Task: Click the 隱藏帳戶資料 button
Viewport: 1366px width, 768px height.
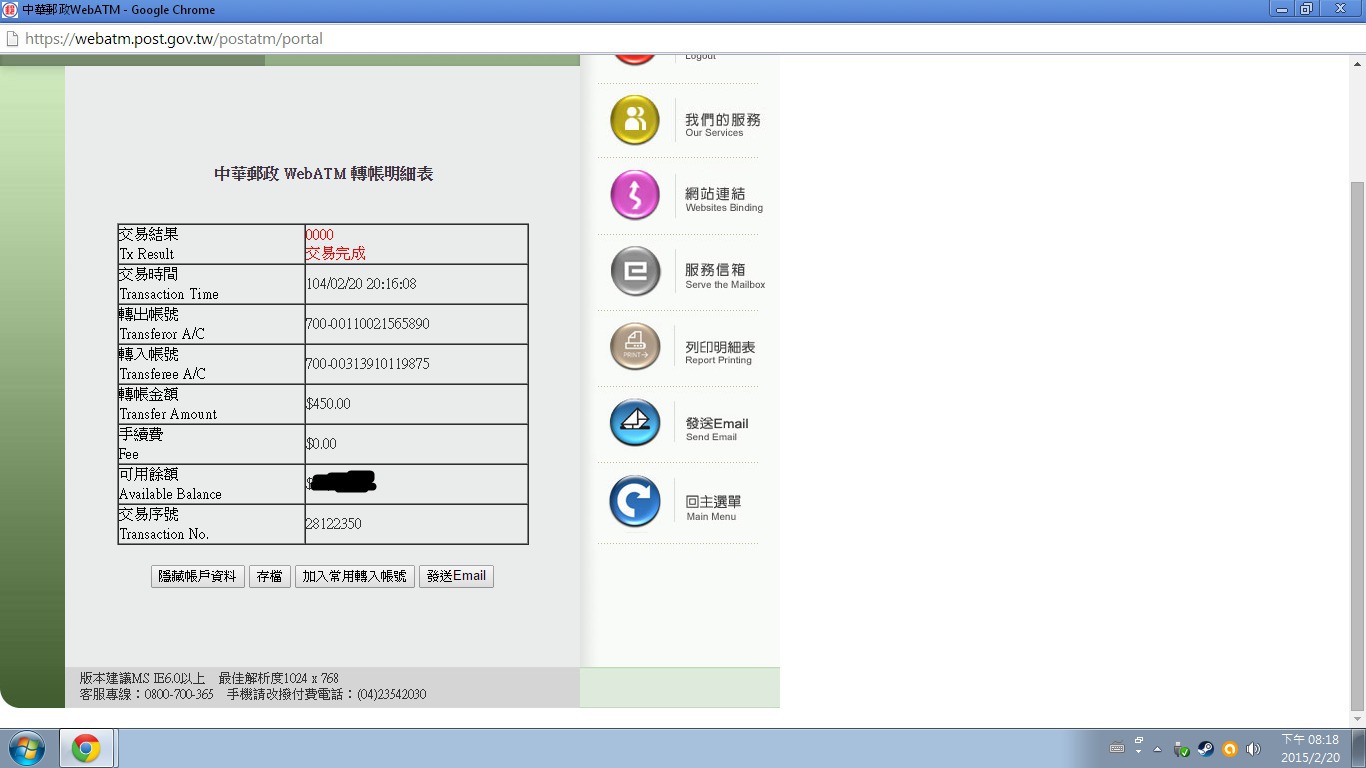Action: click(198, 576)
